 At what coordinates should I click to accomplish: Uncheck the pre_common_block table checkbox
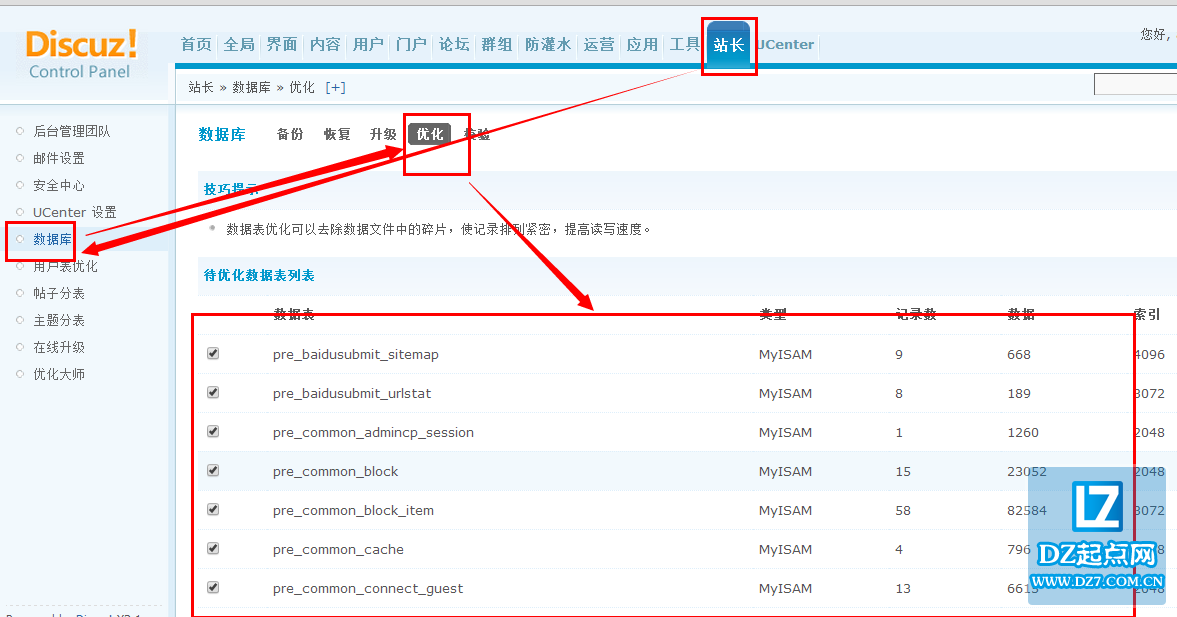pos(212,471)
